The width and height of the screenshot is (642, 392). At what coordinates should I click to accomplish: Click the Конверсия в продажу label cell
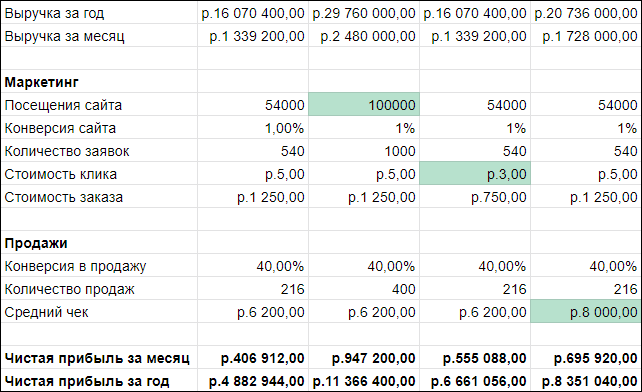click(99, 265)
